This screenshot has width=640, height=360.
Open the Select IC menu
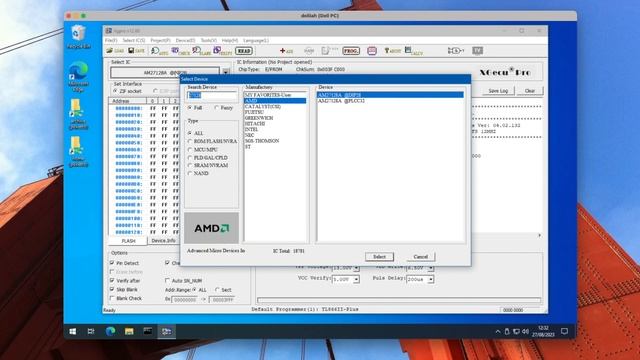[x=134, y=40]
